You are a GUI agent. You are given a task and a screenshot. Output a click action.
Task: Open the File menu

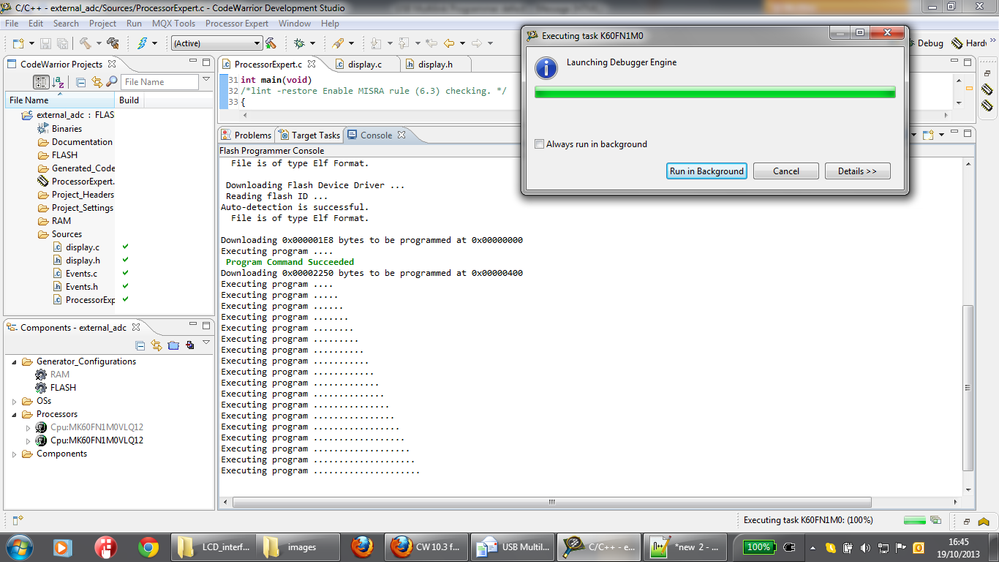pyautogui.click(x=11, y=24)
